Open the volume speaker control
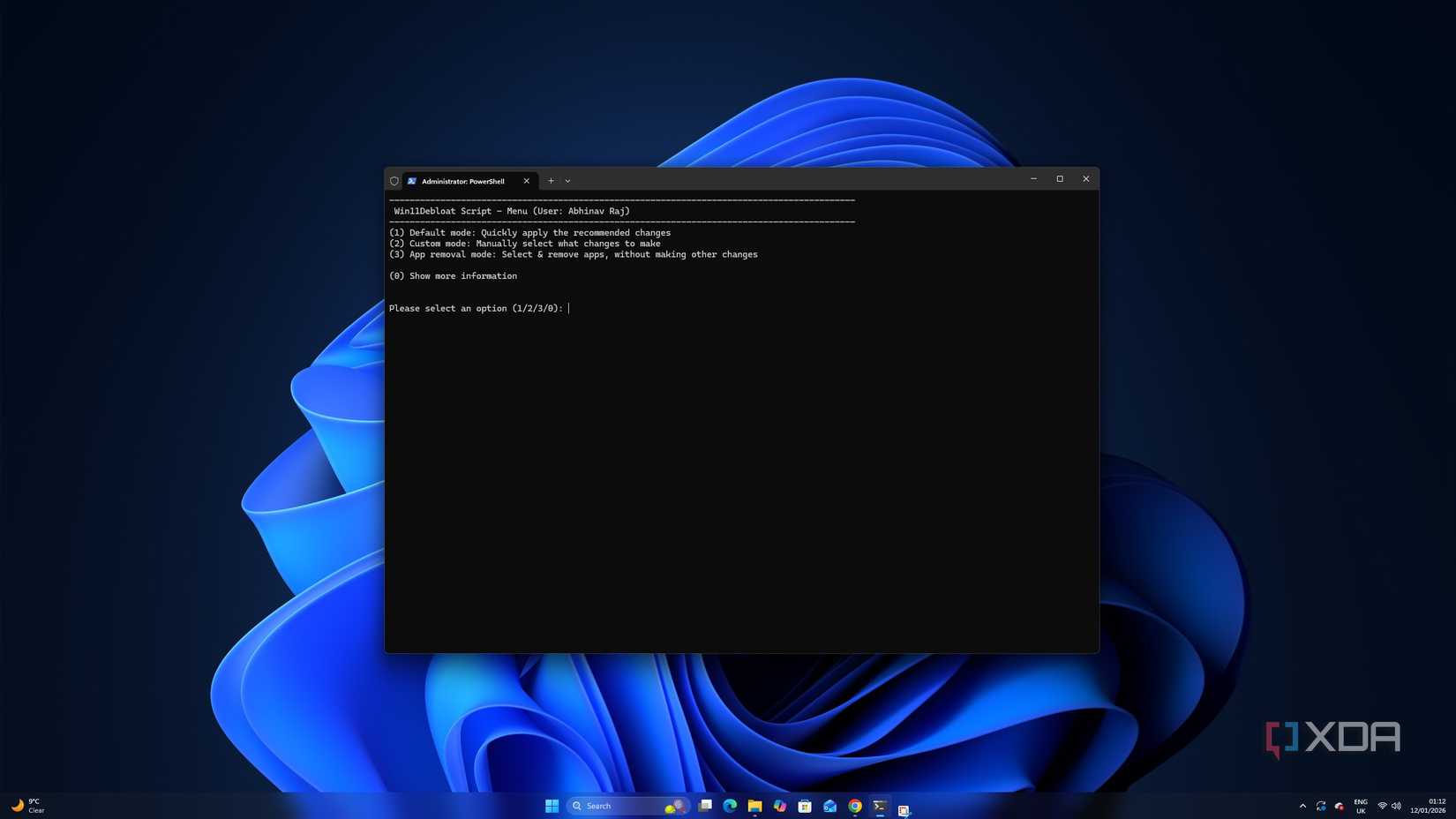The image size is (1456, 819). coord(1396,806)
